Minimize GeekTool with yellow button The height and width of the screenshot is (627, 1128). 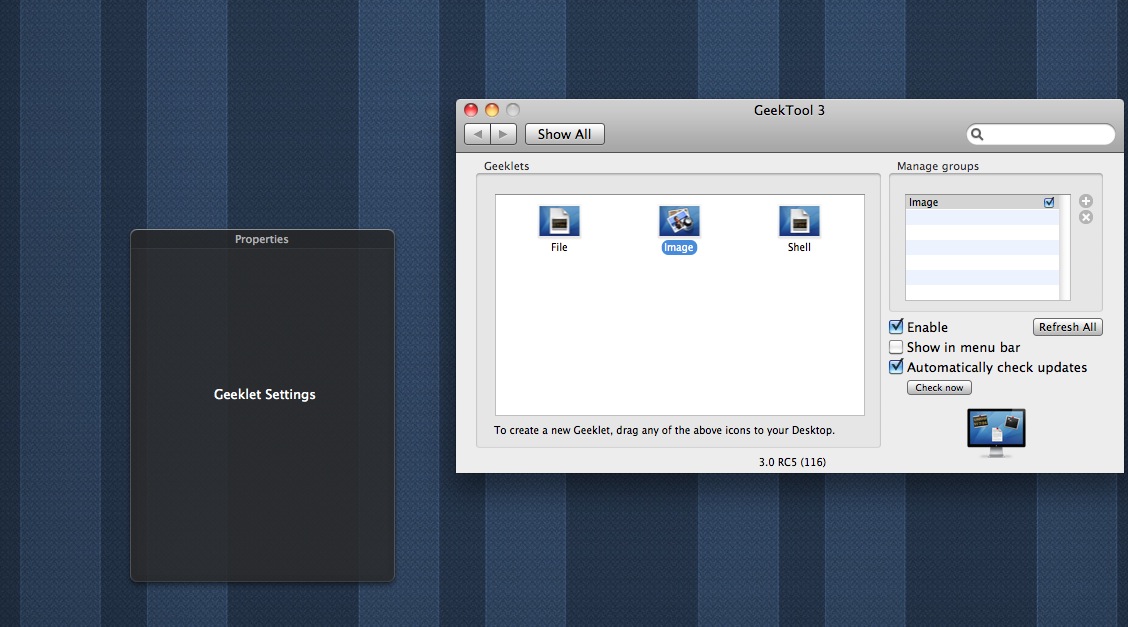[x=492, y=110]
